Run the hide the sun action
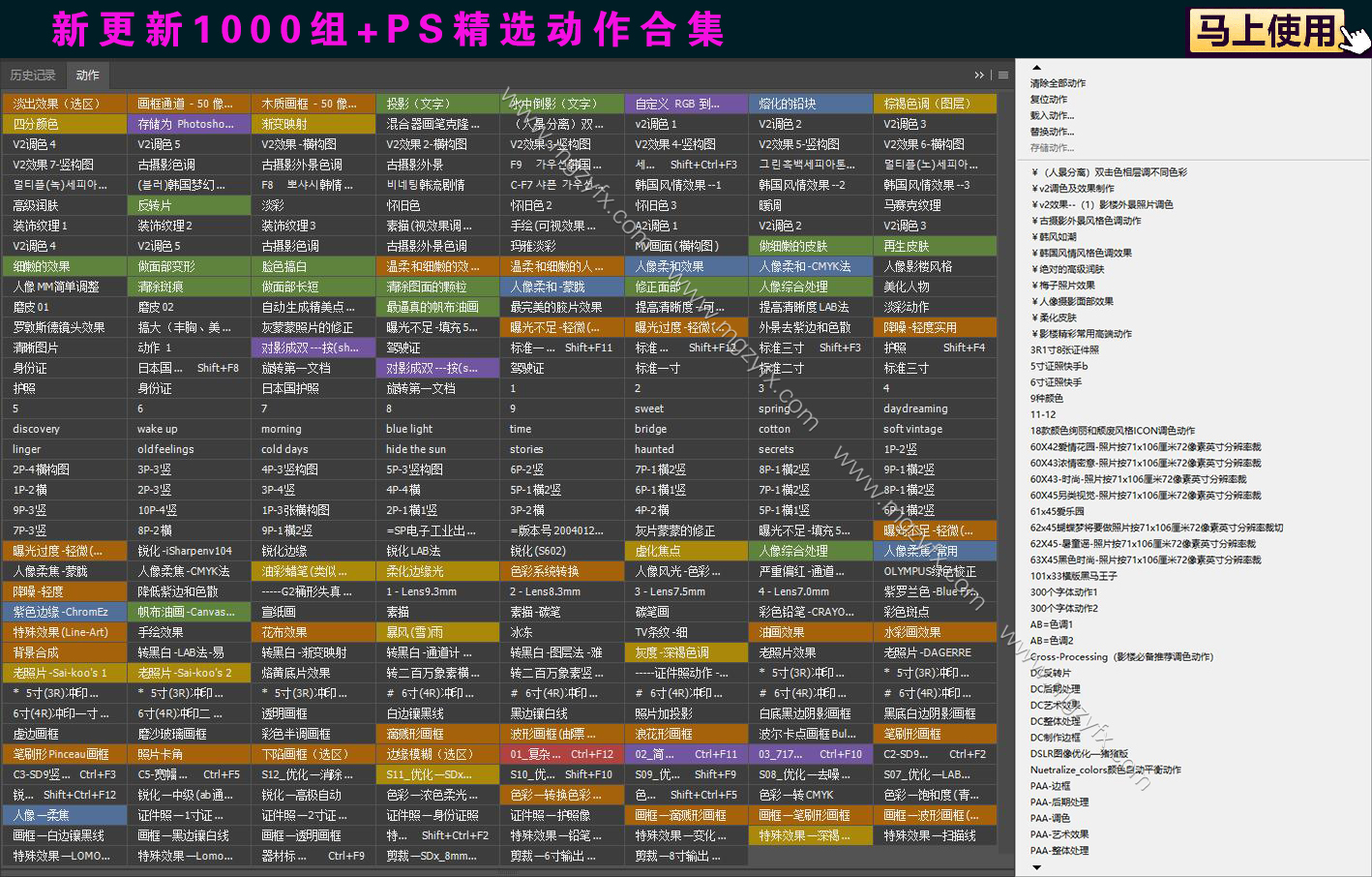Image resolution: width=1372 pixels, height=877 pixels. coord(437,449)
